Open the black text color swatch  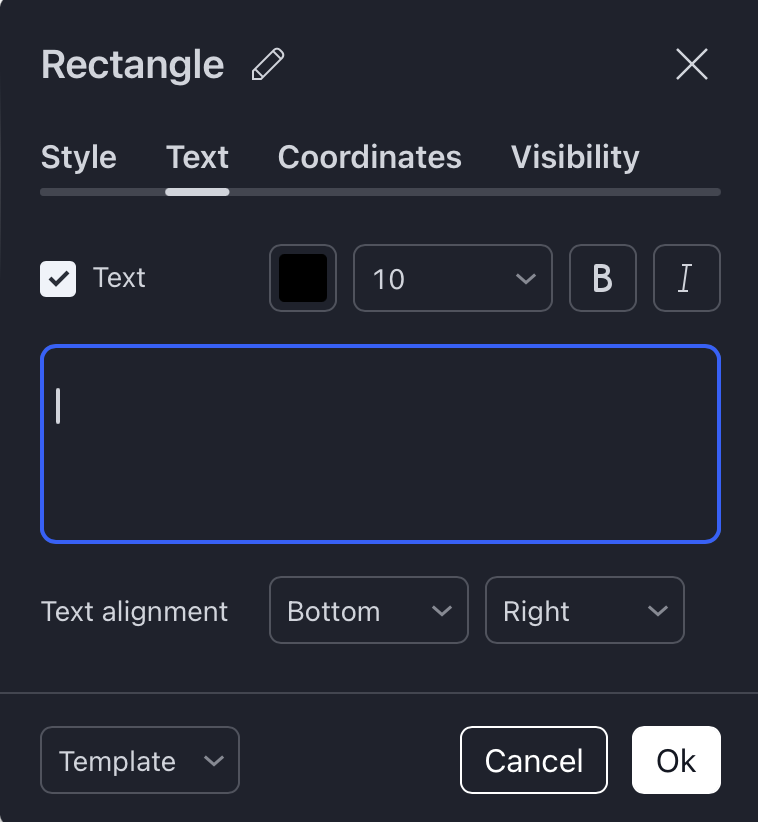point(303,278)
